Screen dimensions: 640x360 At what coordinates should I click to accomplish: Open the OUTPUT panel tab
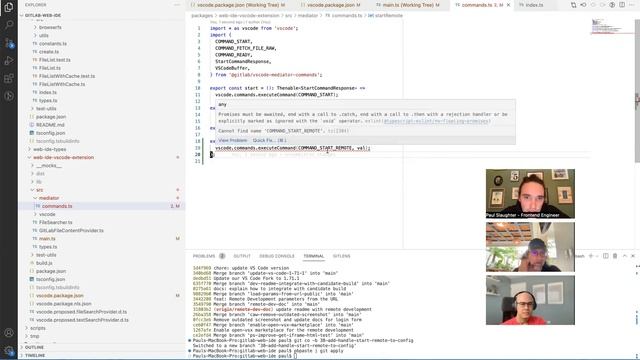click(x=242, y=256)
